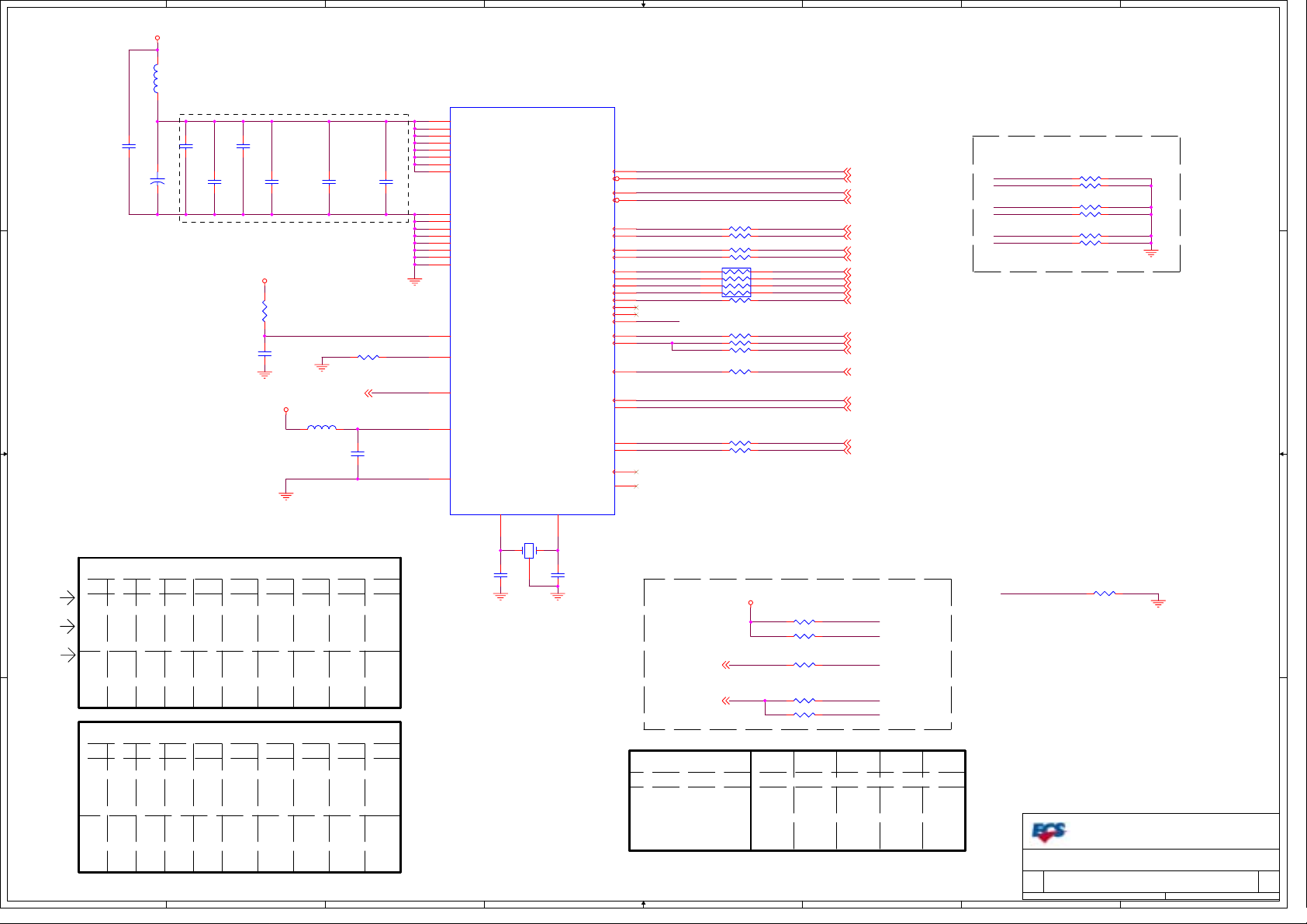Image resolution: width=1307 pixels, height=924 pixels.
Task: Click the ECS logo in title block
Action: (1049, 832)
